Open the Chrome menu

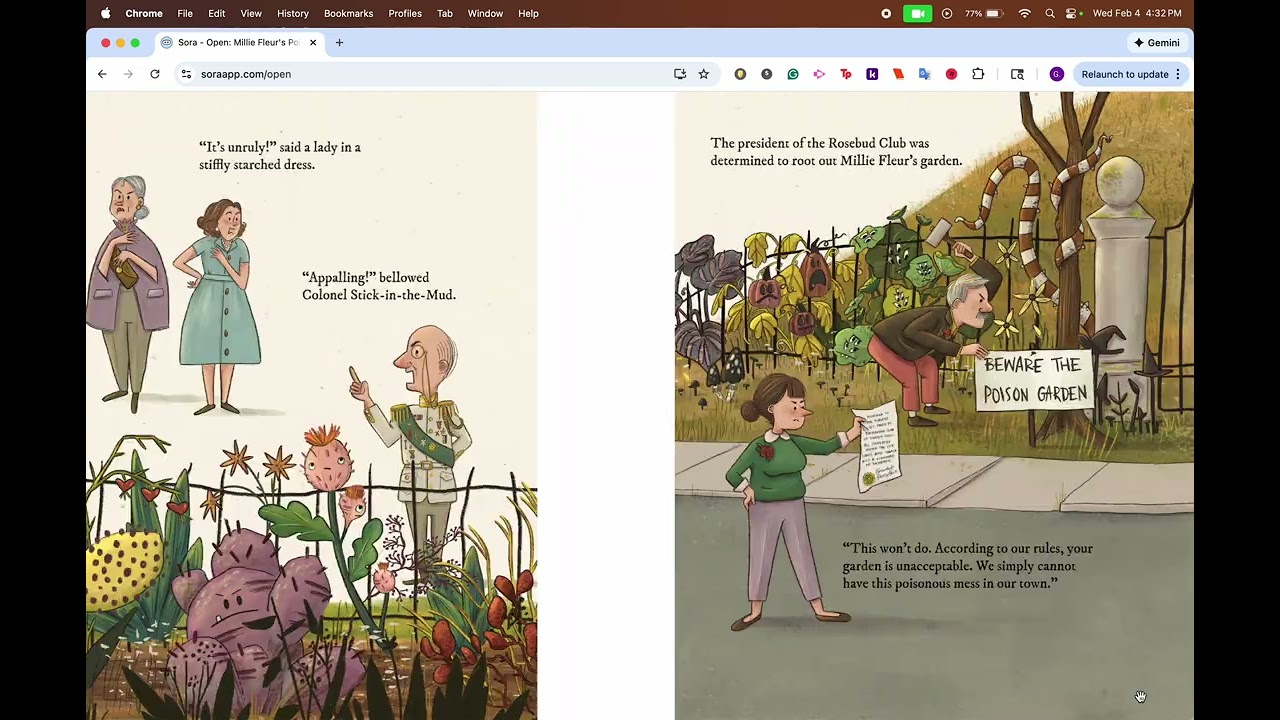[144, 14]
